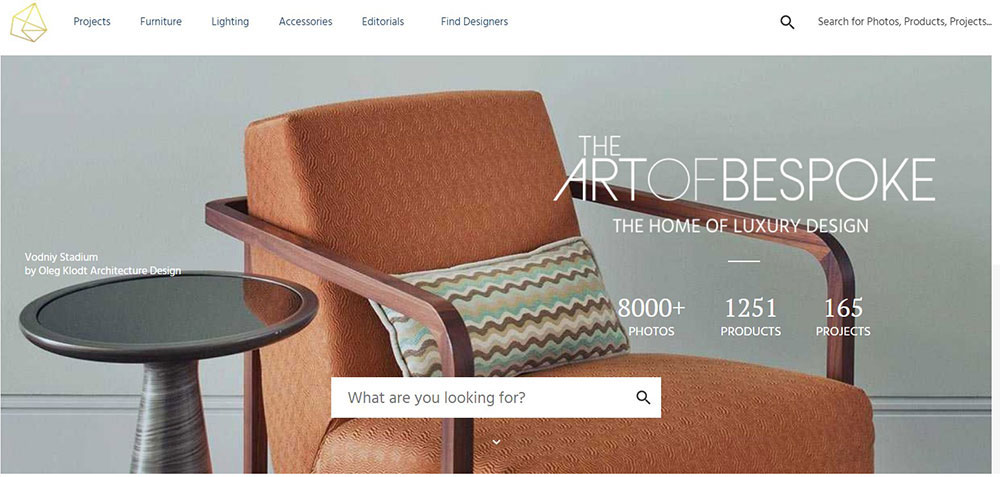Click the 165 Projects statistic
The height and width of the screenshot is (477, 1000).
(843, 317)
